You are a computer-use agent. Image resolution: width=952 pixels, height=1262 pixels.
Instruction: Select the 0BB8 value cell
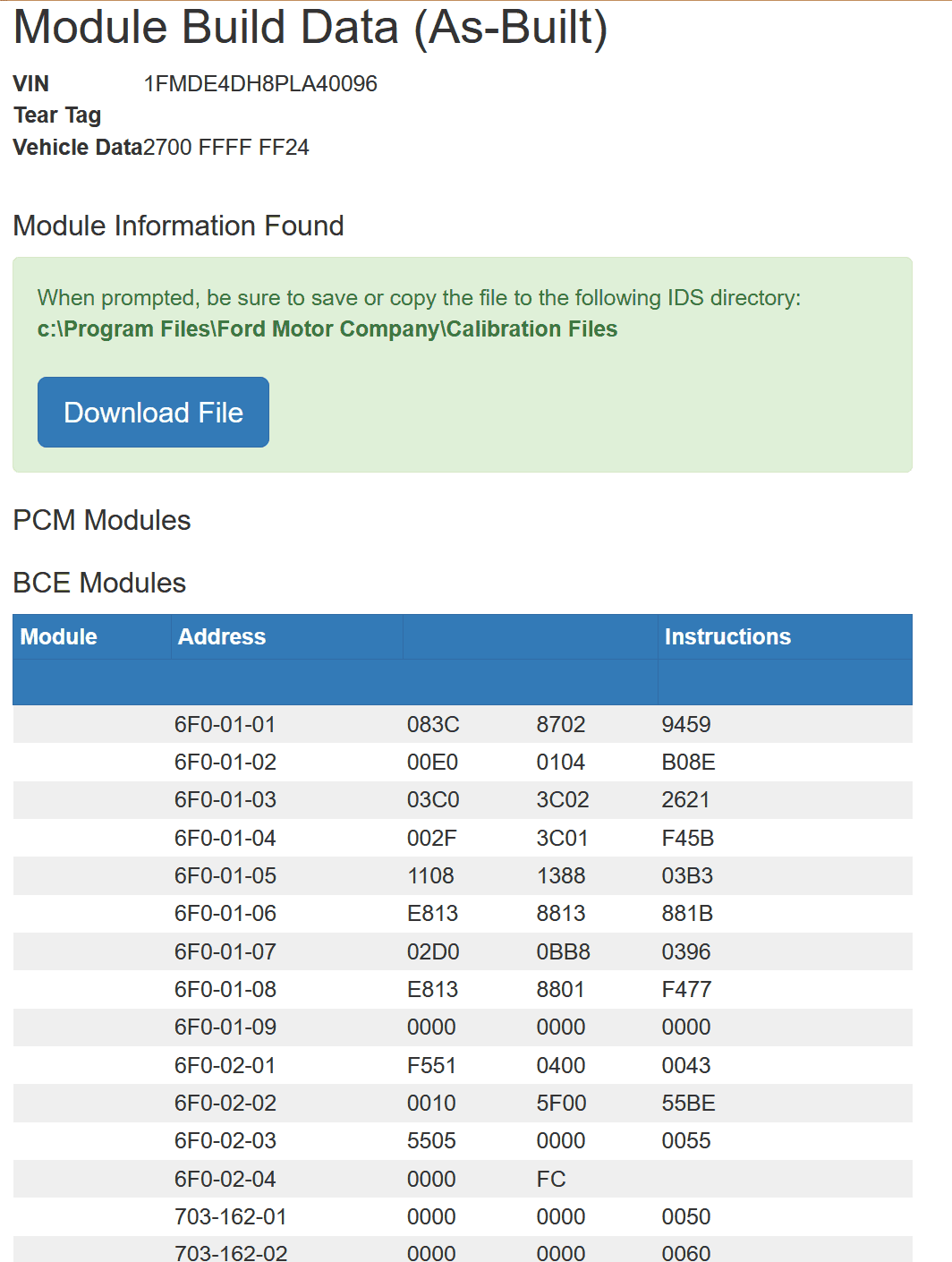(x=563, y=951)
